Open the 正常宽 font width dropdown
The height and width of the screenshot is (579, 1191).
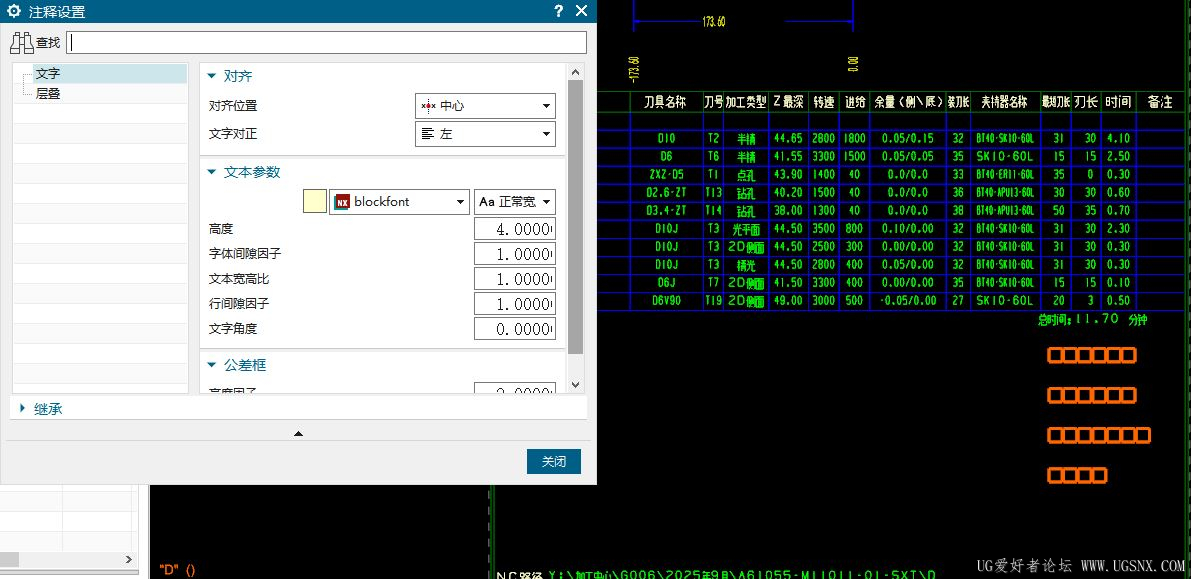(x=515, y=202)
